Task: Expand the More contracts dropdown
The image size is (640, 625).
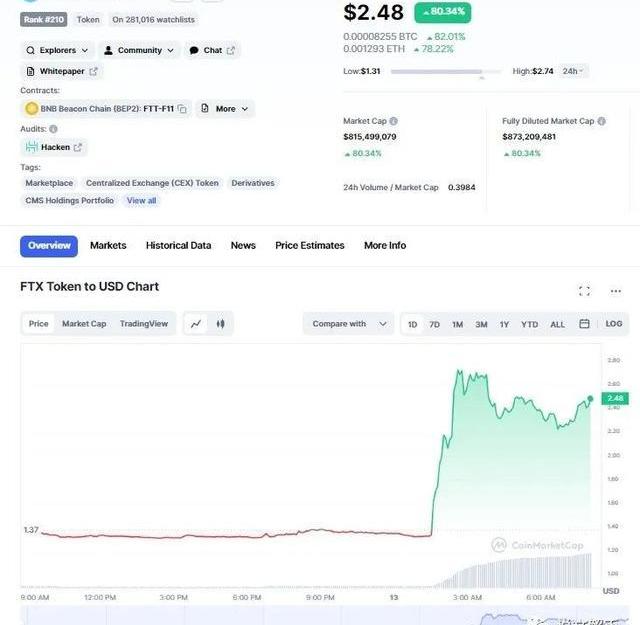Action: click(x=225, y=109)
